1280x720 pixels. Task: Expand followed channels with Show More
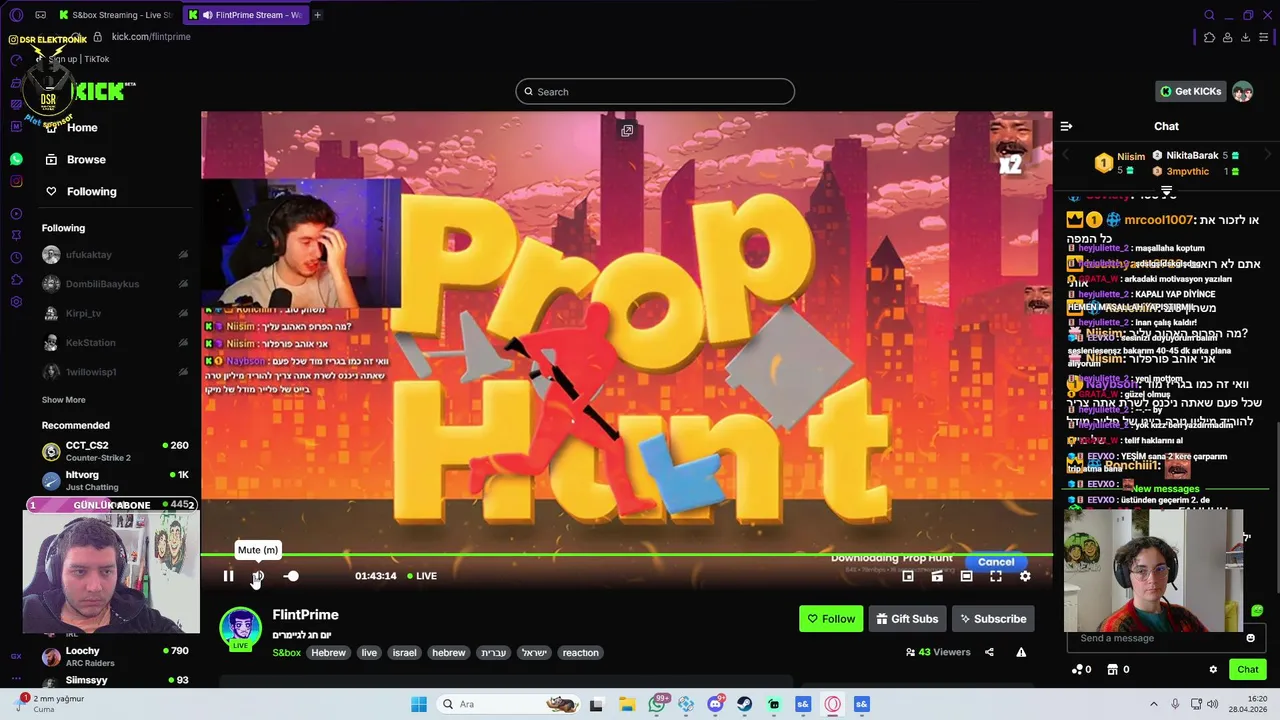63,400
